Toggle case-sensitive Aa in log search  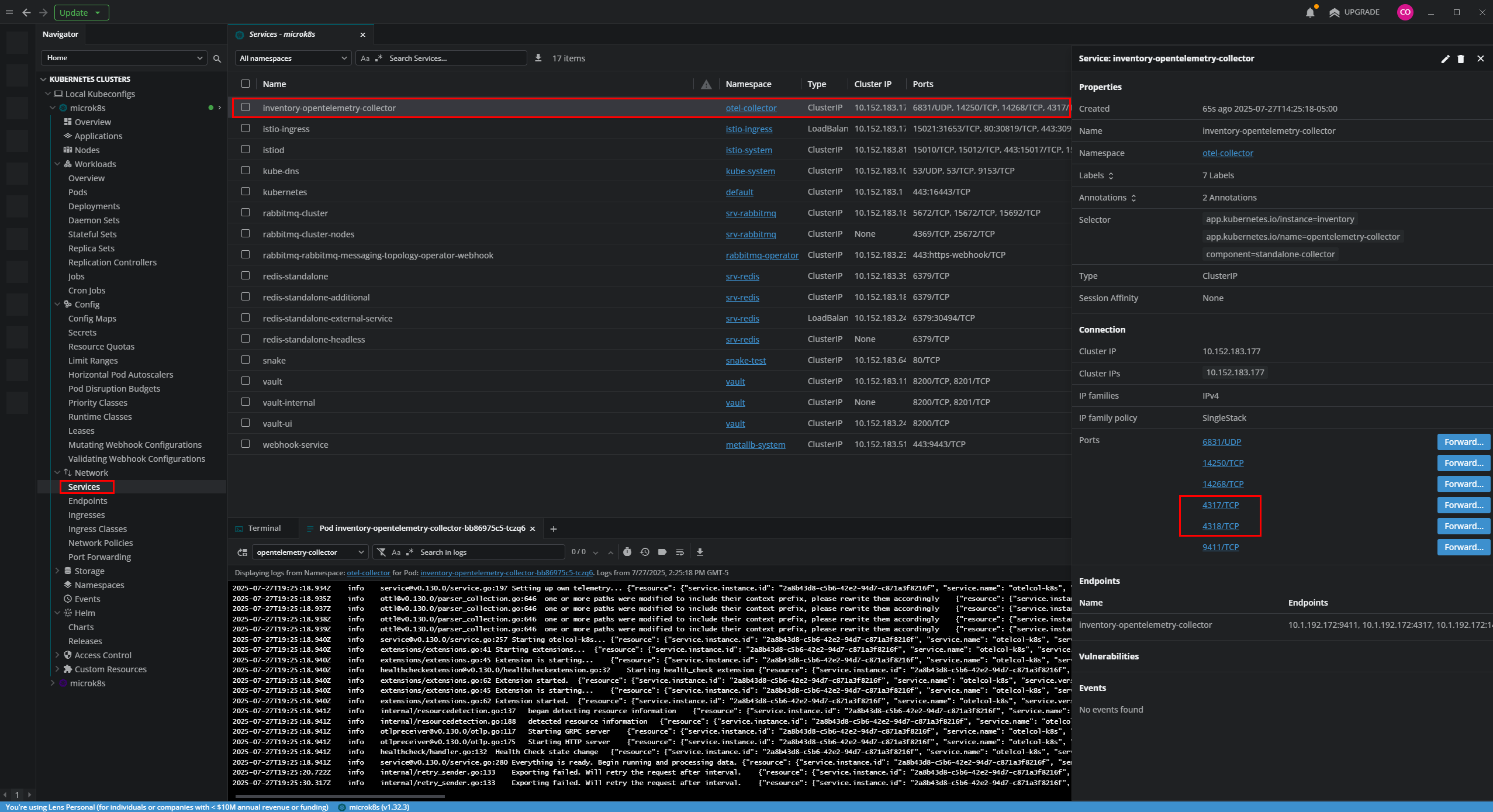coord(396,552)
